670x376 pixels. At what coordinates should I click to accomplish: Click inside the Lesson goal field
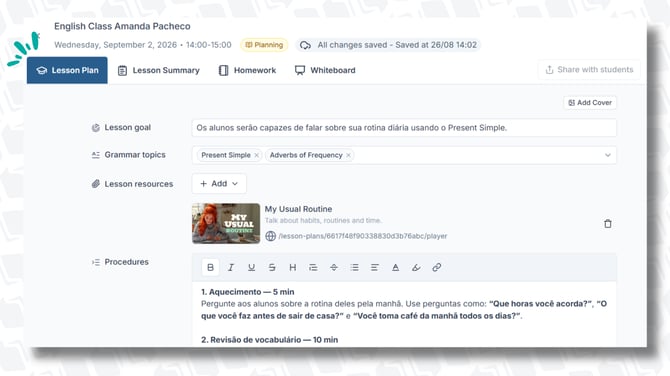click(x=404, y=128)
